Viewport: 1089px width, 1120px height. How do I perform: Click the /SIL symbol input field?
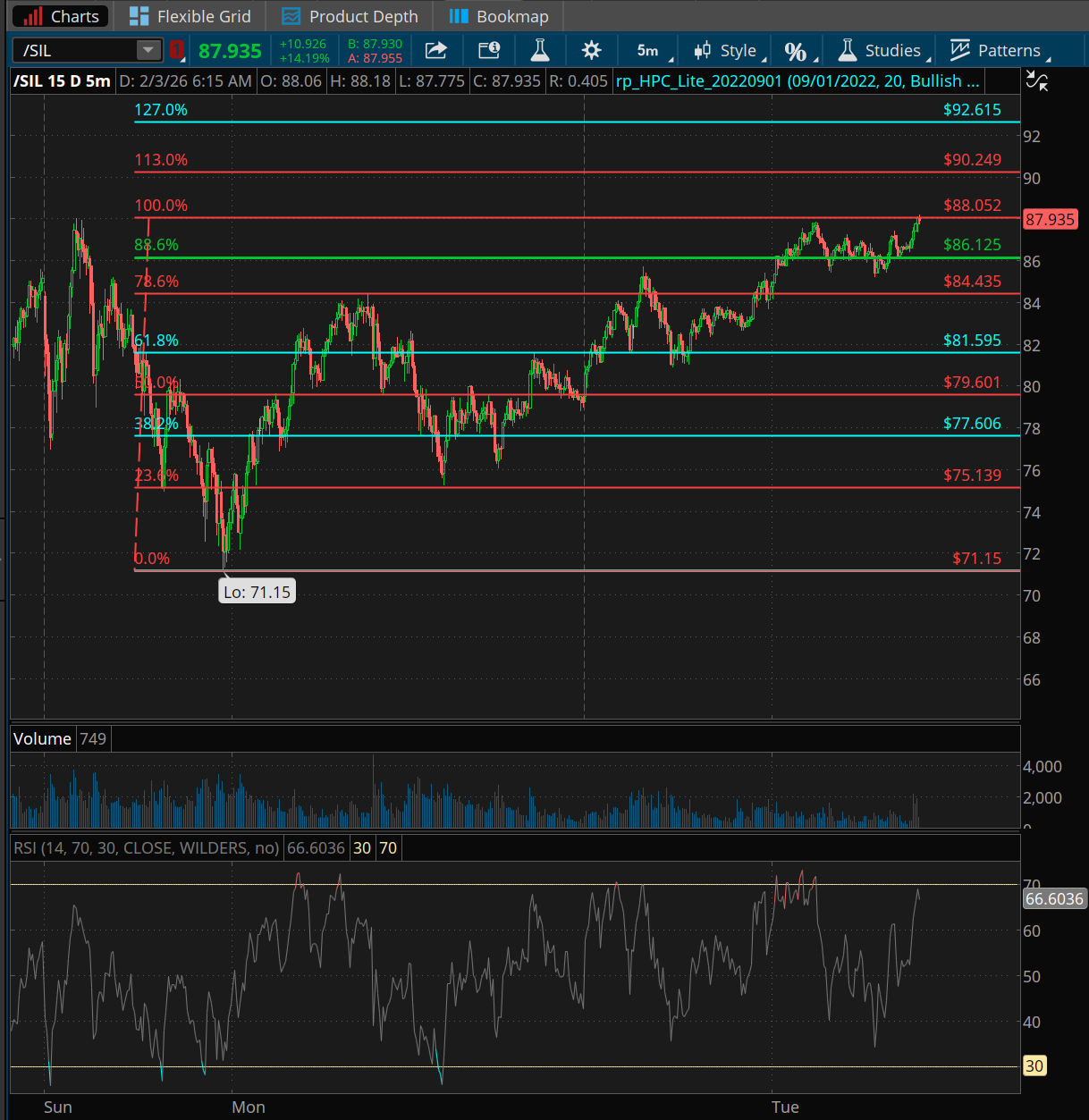coord(75,51)
